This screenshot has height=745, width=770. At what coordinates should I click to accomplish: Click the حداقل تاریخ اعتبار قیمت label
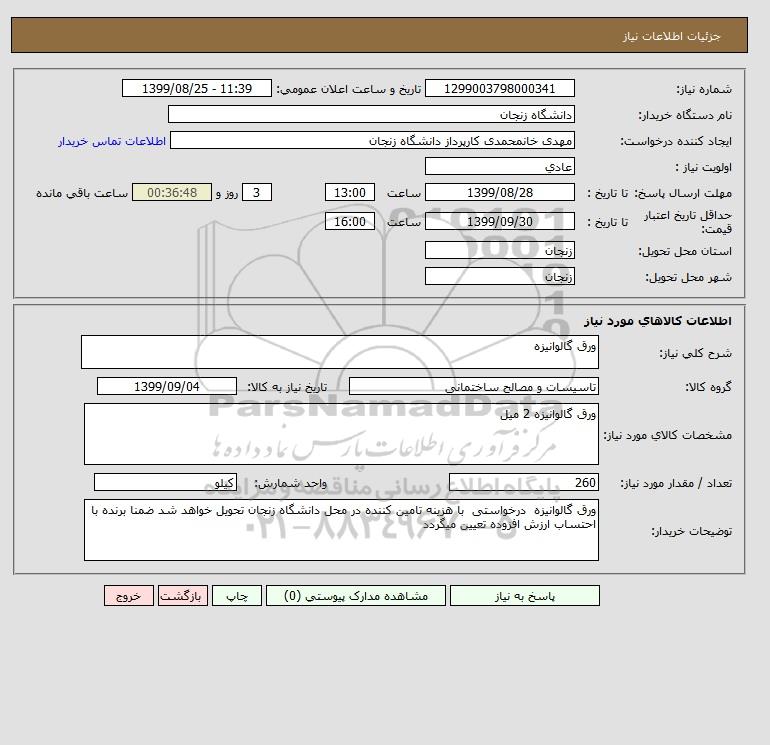point(688,222)
